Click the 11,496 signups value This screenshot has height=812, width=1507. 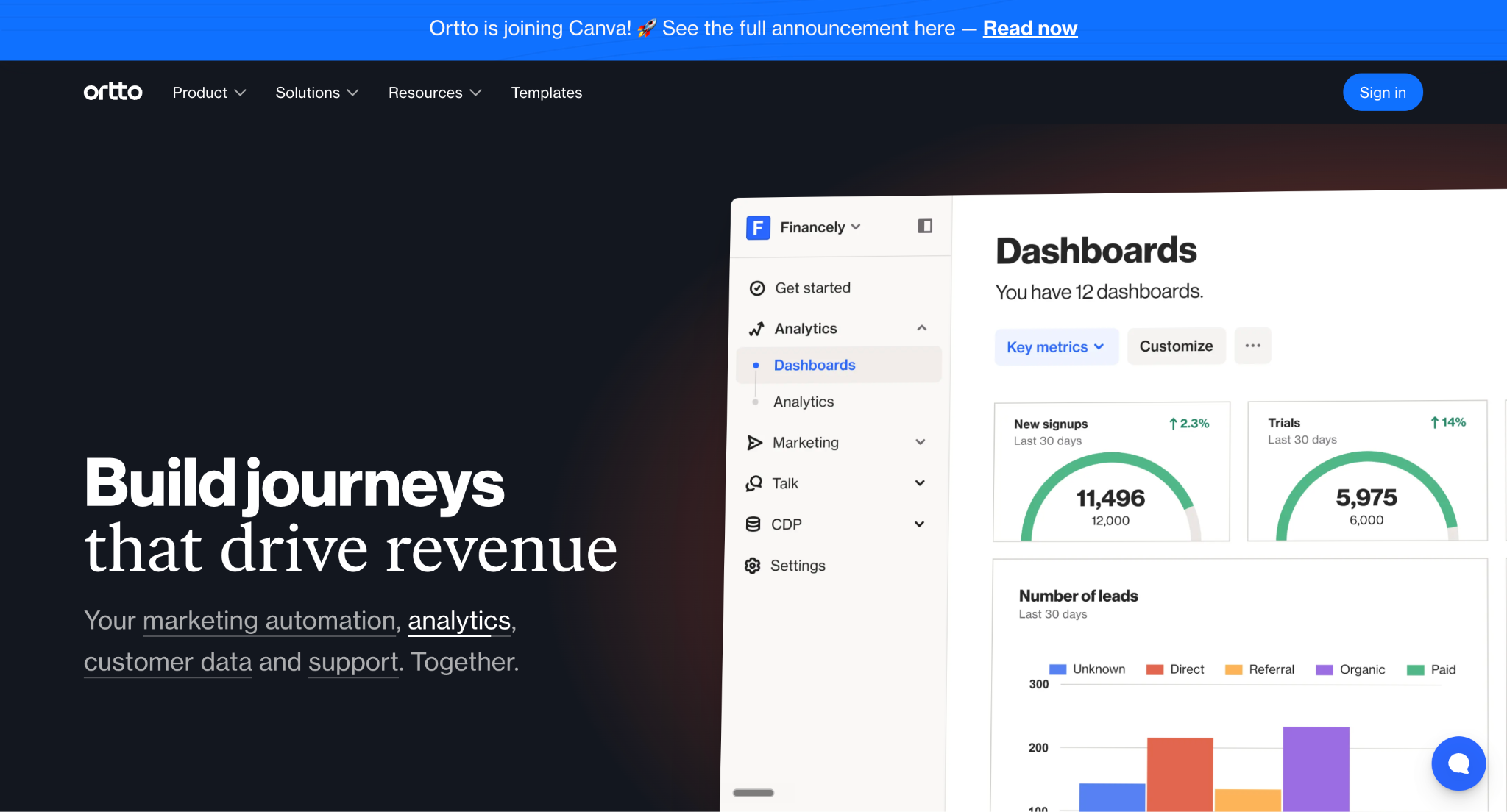coord(1110,499)
